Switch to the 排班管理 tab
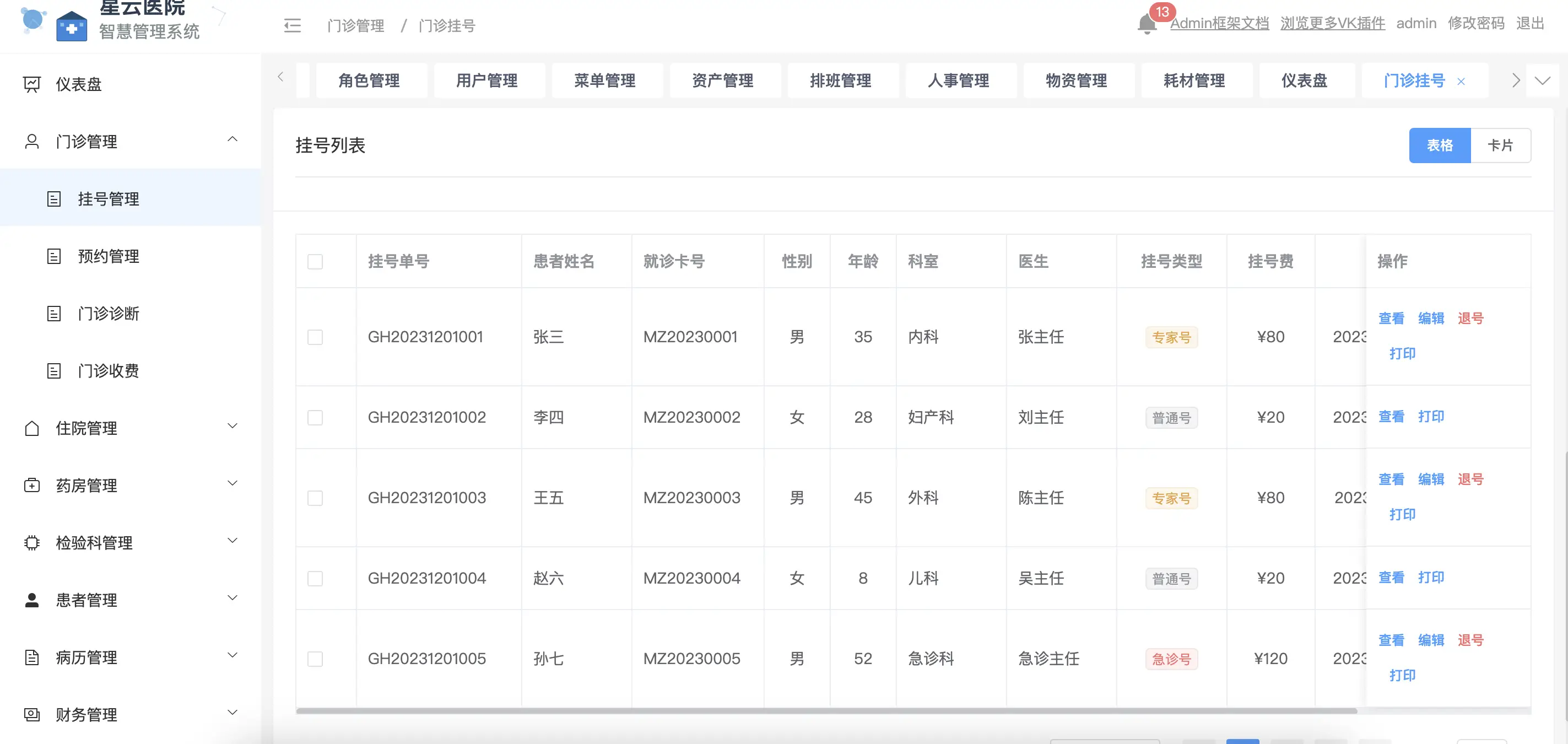Image resolution: width=1568 pixels, height=744 pixels. click(840, 80)
